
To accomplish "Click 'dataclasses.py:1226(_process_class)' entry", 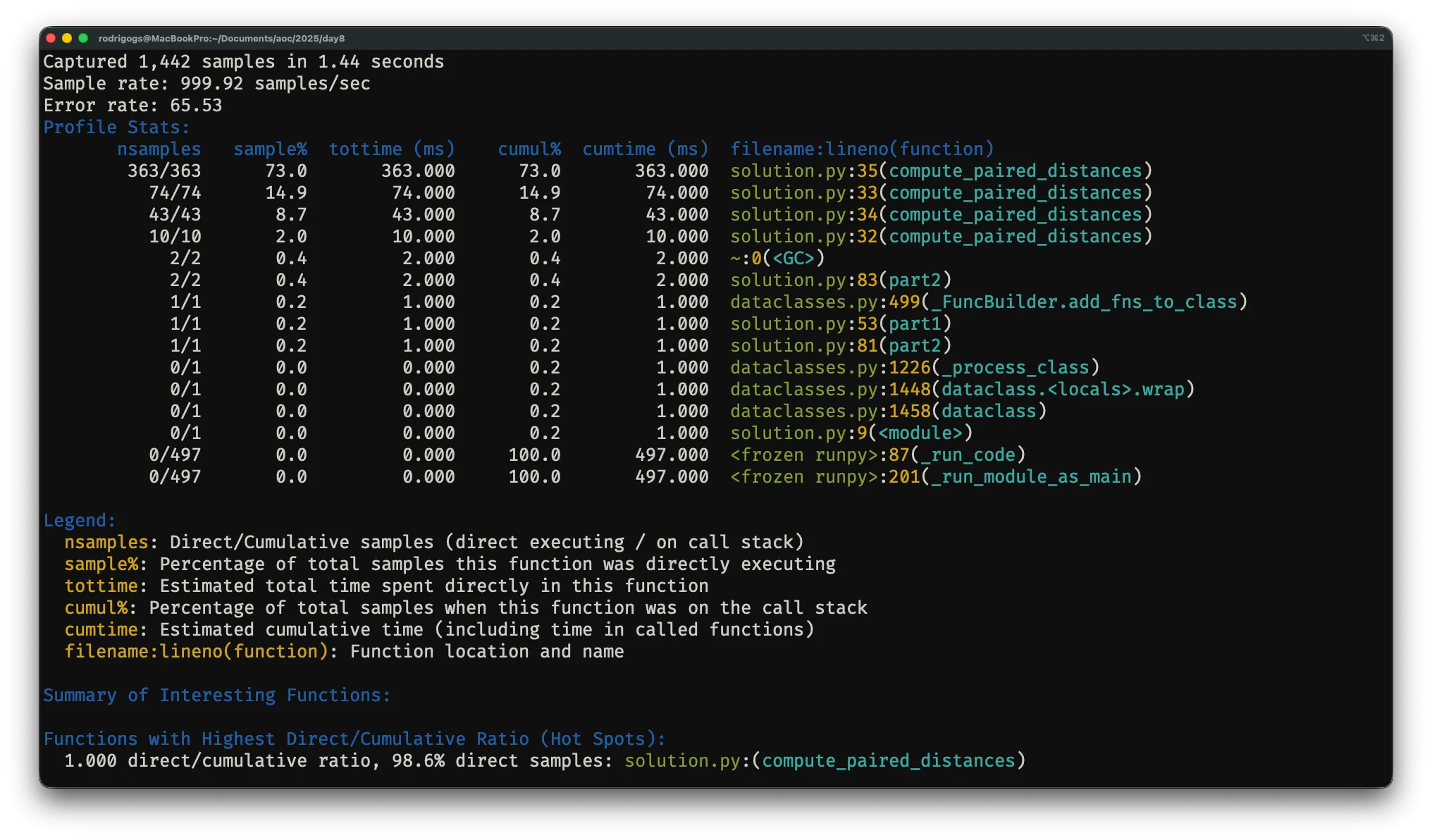I will [x=915, y=368].
